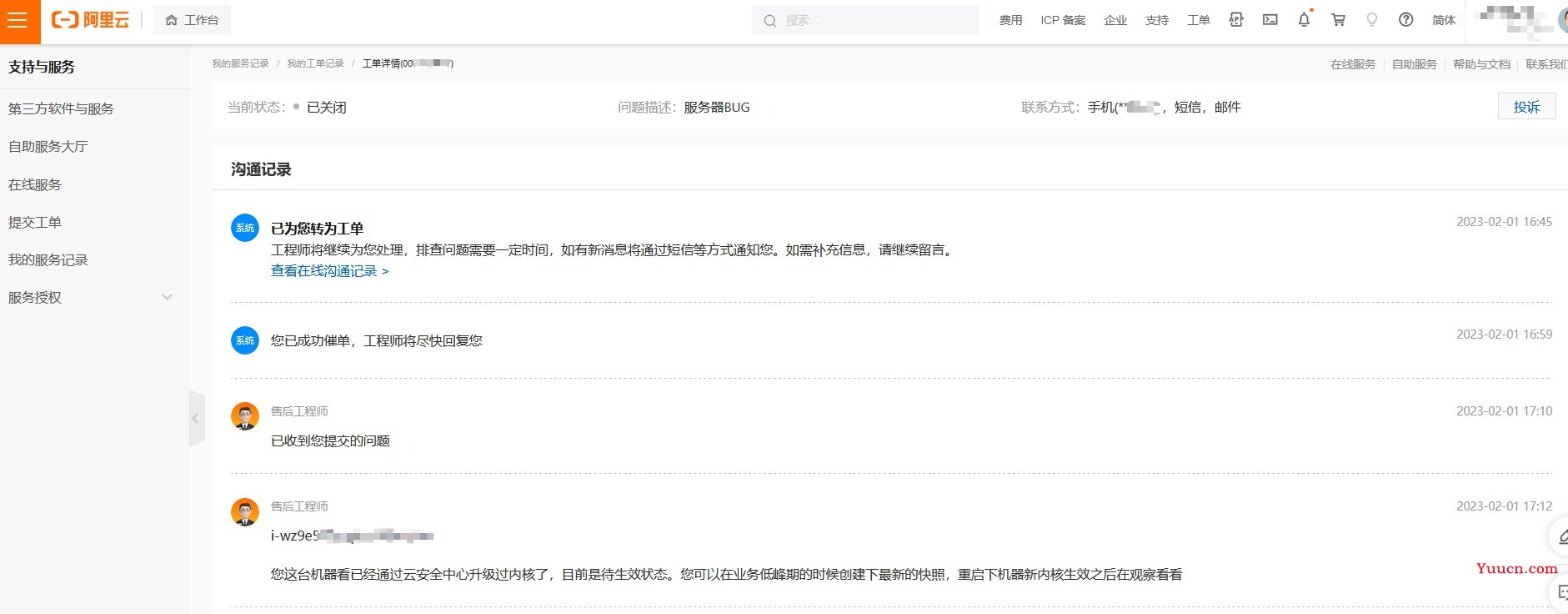The width and height of the screenshot is (1568, 614).
Task: Open 自助服务 link at top right
Action: 1415,64
